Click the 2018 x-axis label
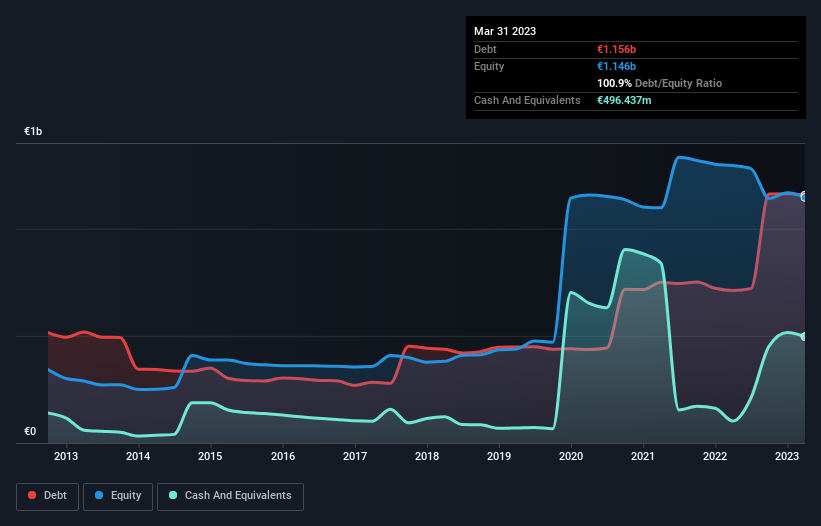 click(x=427, y=456)
